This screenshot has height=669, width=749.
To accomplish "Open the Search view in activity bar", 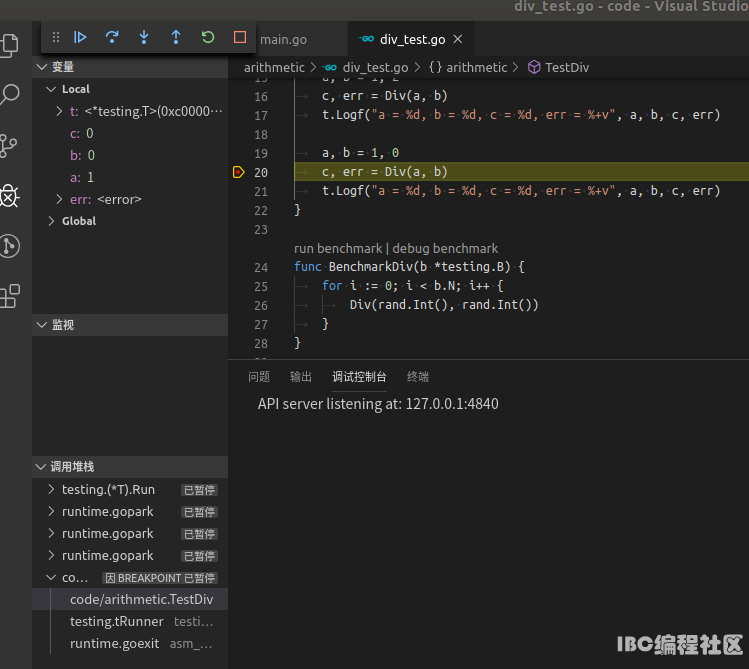I will click(x=10, y=95).
